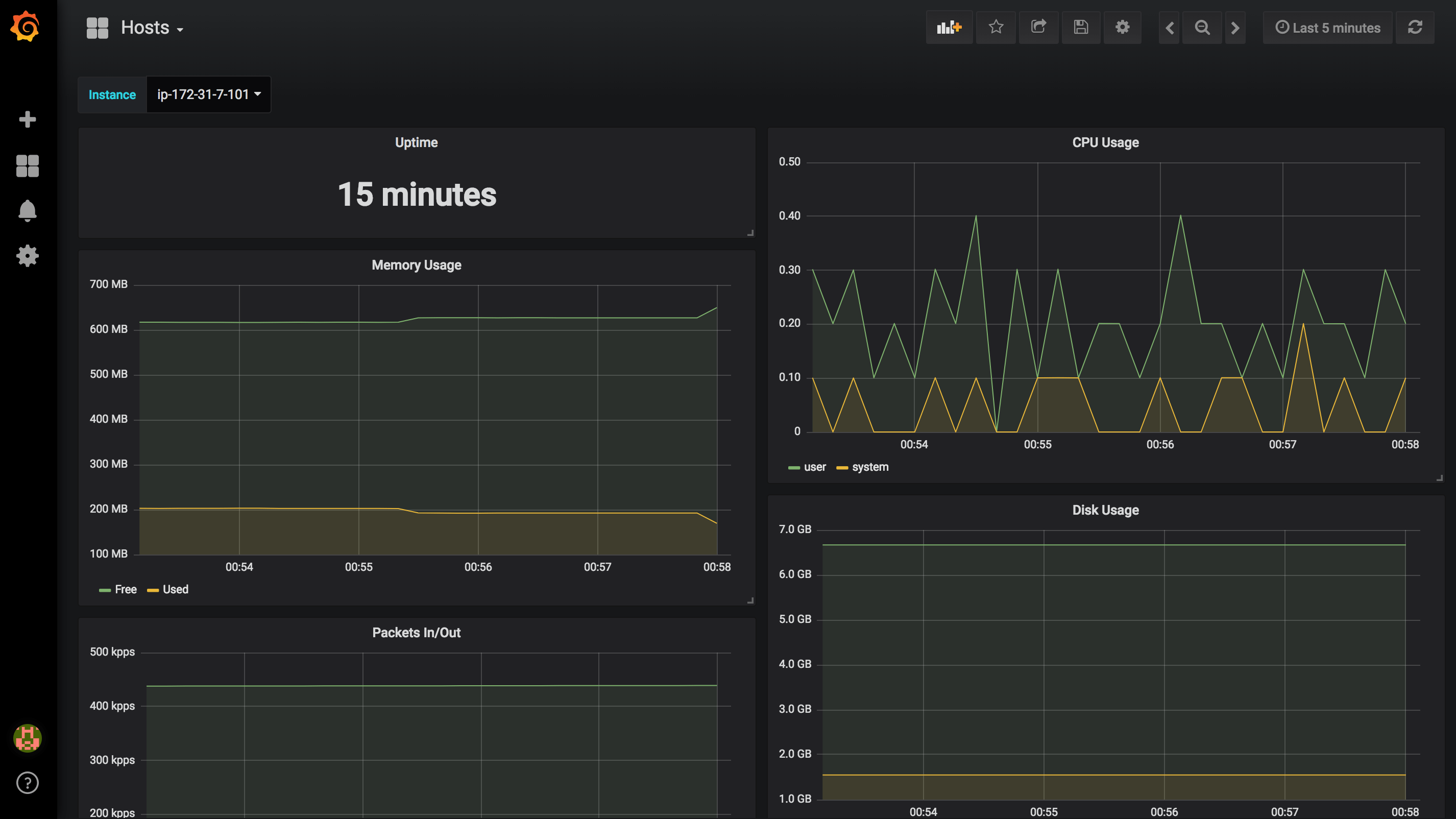Click the 7.0 GB disk axis label
Image resolution: width=1456 pixels, height=819 pixels.
(x=795, y=529)
